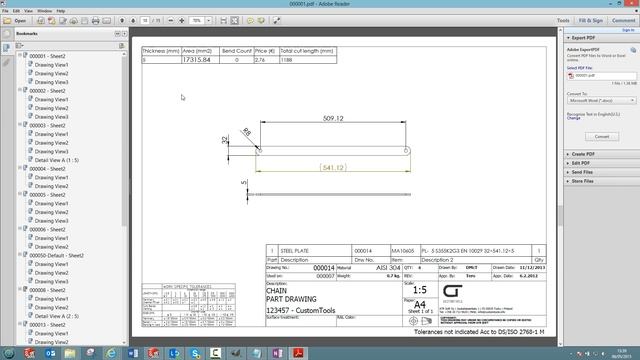Open Outlook from the taskbar

point(50,353)
